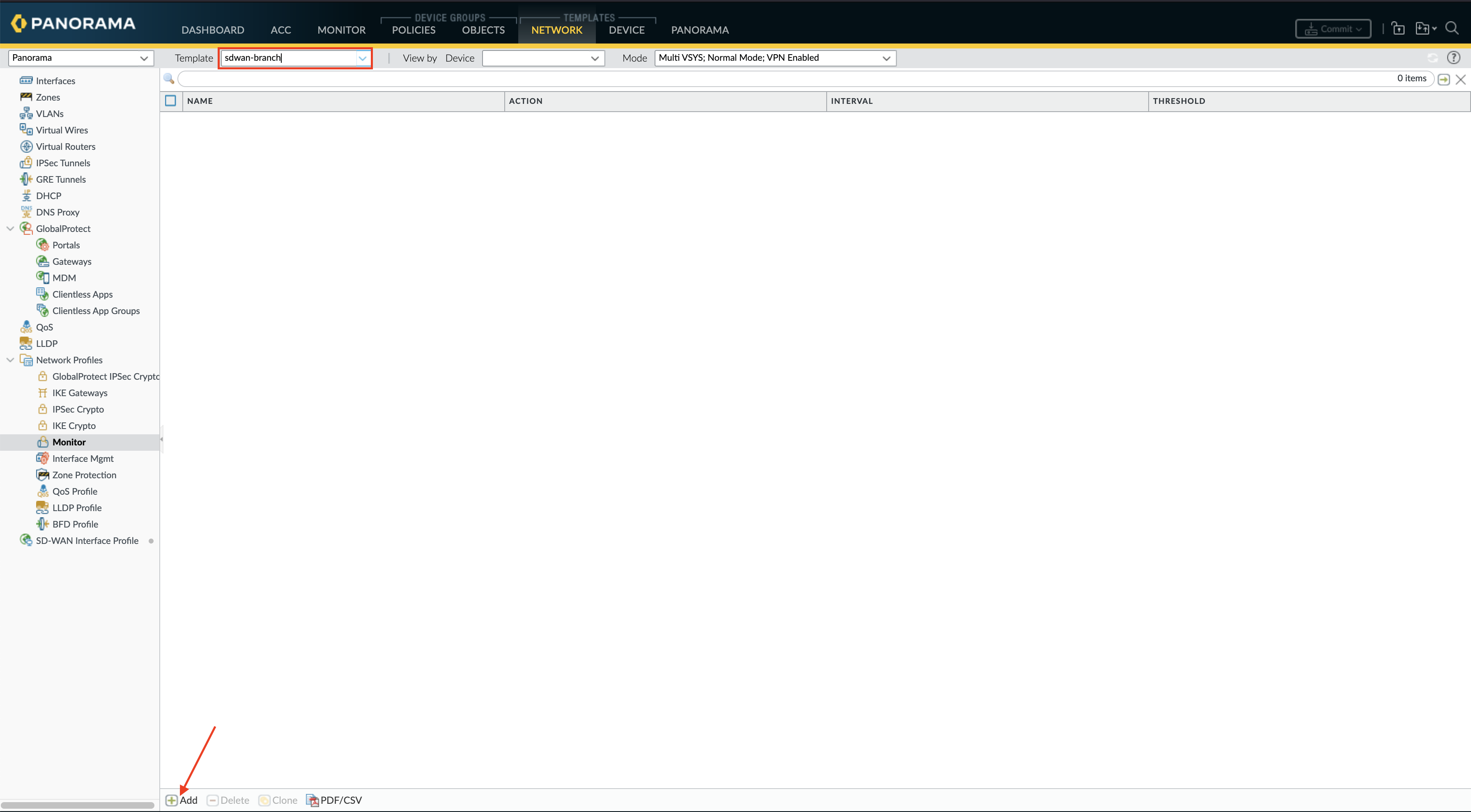The height and width of the screenshot is (812, 1471).
Task: Open the DASHBOARD tab
Action: [212, 30]
